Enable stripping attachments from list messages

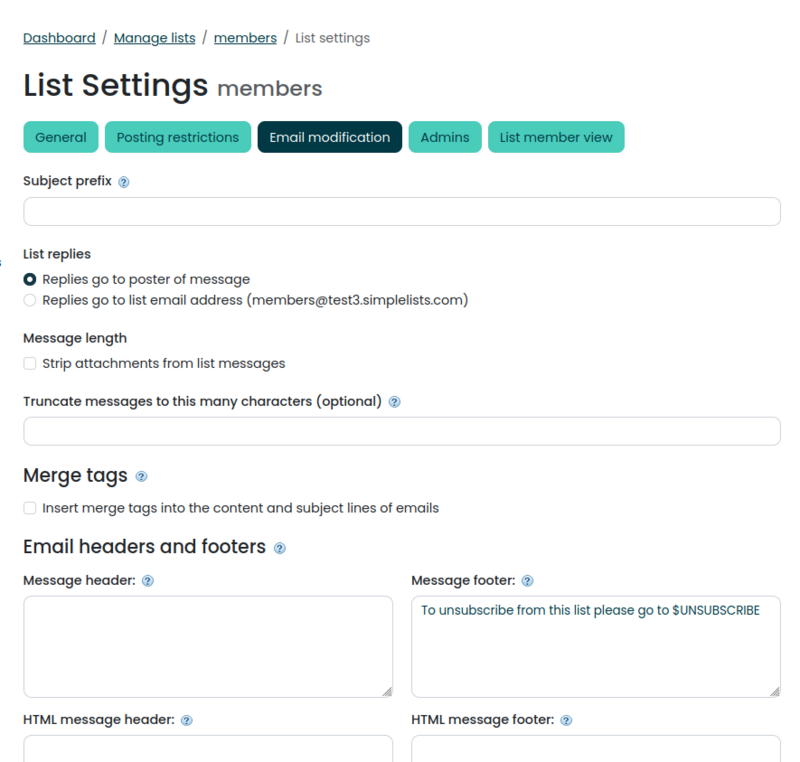point(29,363)
